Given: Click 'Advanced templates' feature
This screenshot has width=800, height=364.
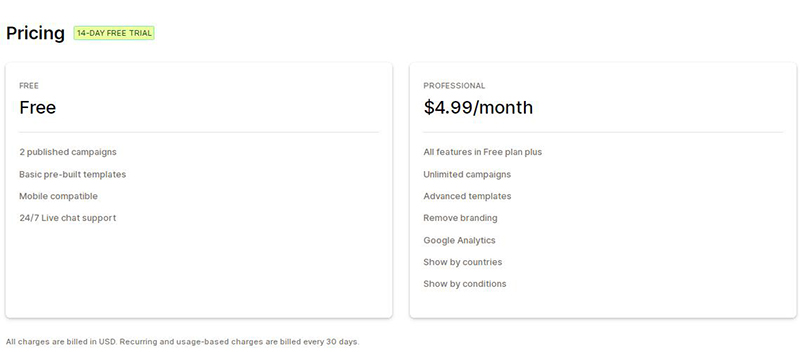Looking at the screenshot, I should point(467,196).
